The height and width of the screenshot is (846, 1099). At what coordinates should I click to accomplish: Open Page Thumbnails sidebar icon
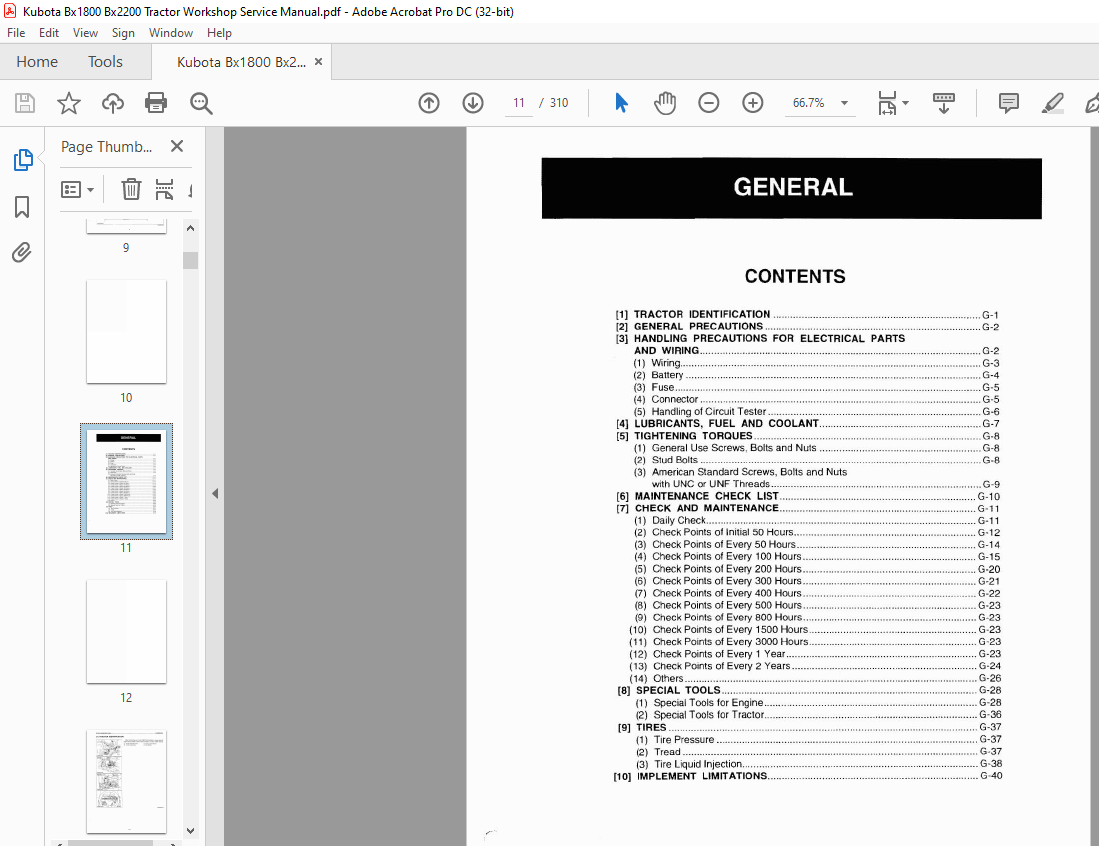point(23,160)
